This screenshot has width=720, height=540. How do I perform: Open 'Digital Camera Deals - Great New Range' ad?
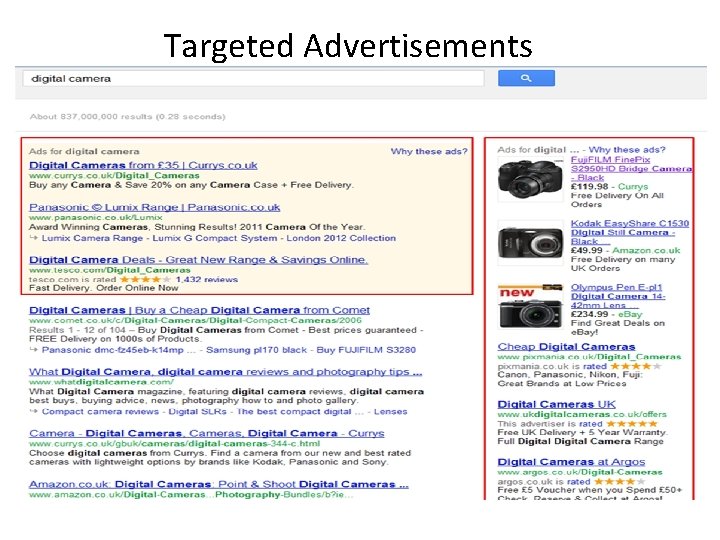198,260
